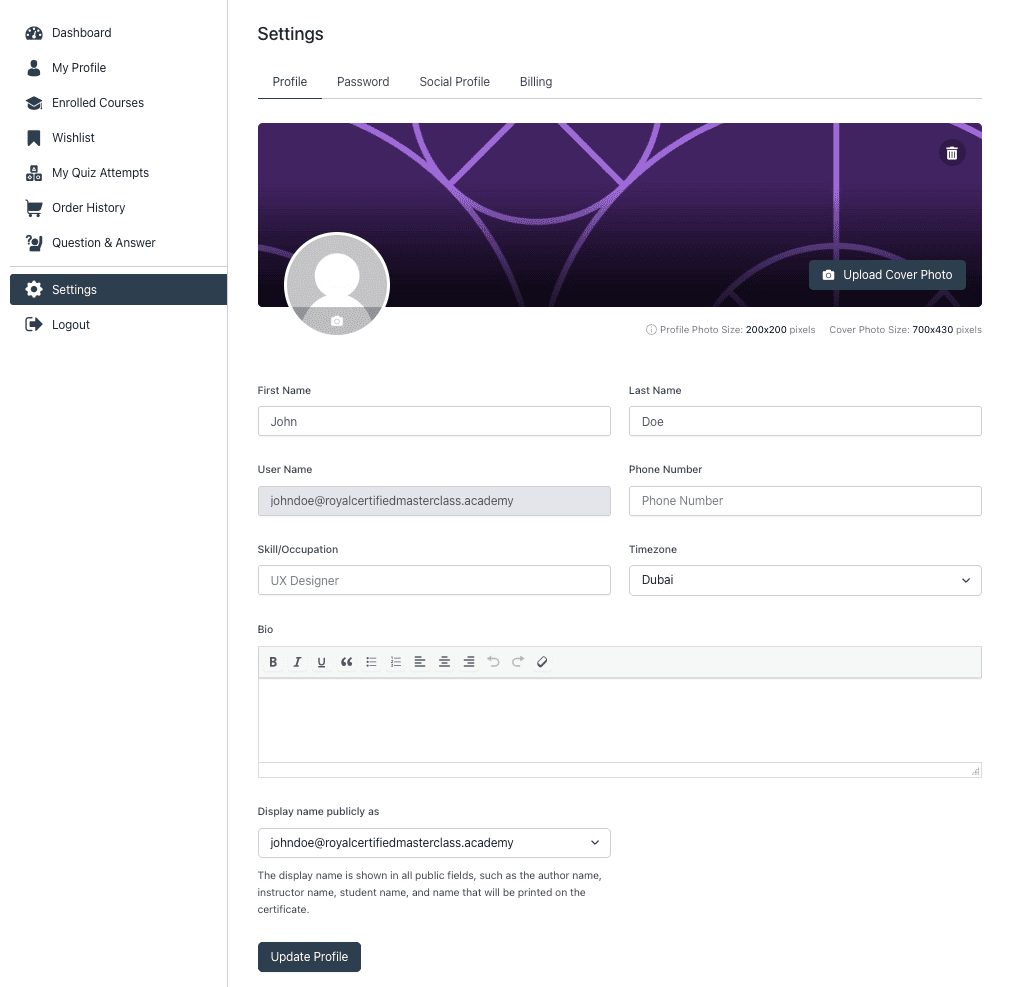
Task: Insert a link in the Bio editor
Action: (542, 661)
